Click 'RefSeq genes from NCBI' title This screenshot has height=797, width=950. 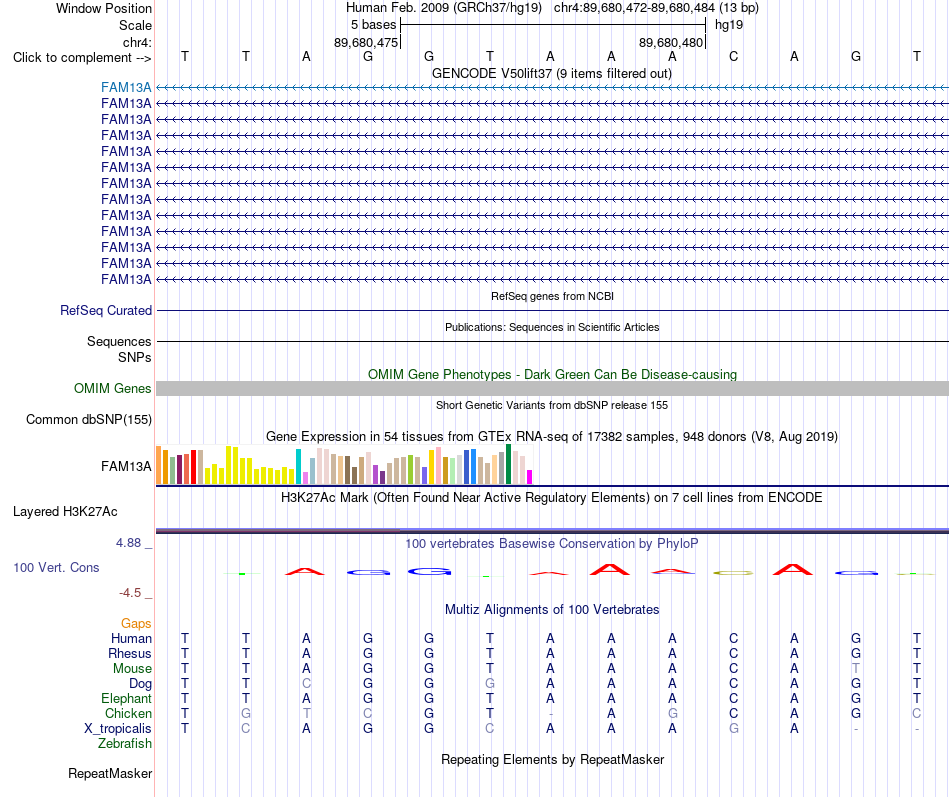point(552,296)
